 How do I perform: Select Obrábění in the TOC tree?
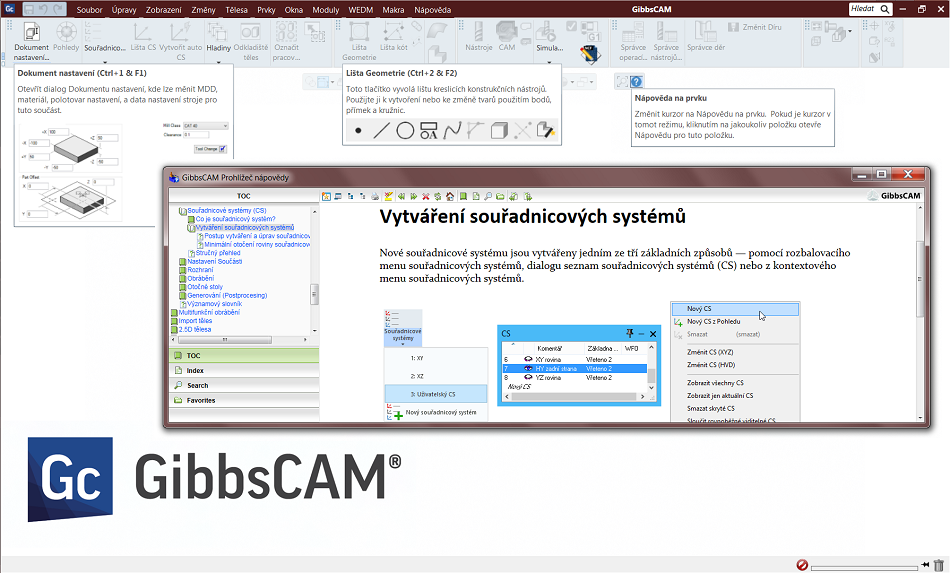(x=200, y=278)
